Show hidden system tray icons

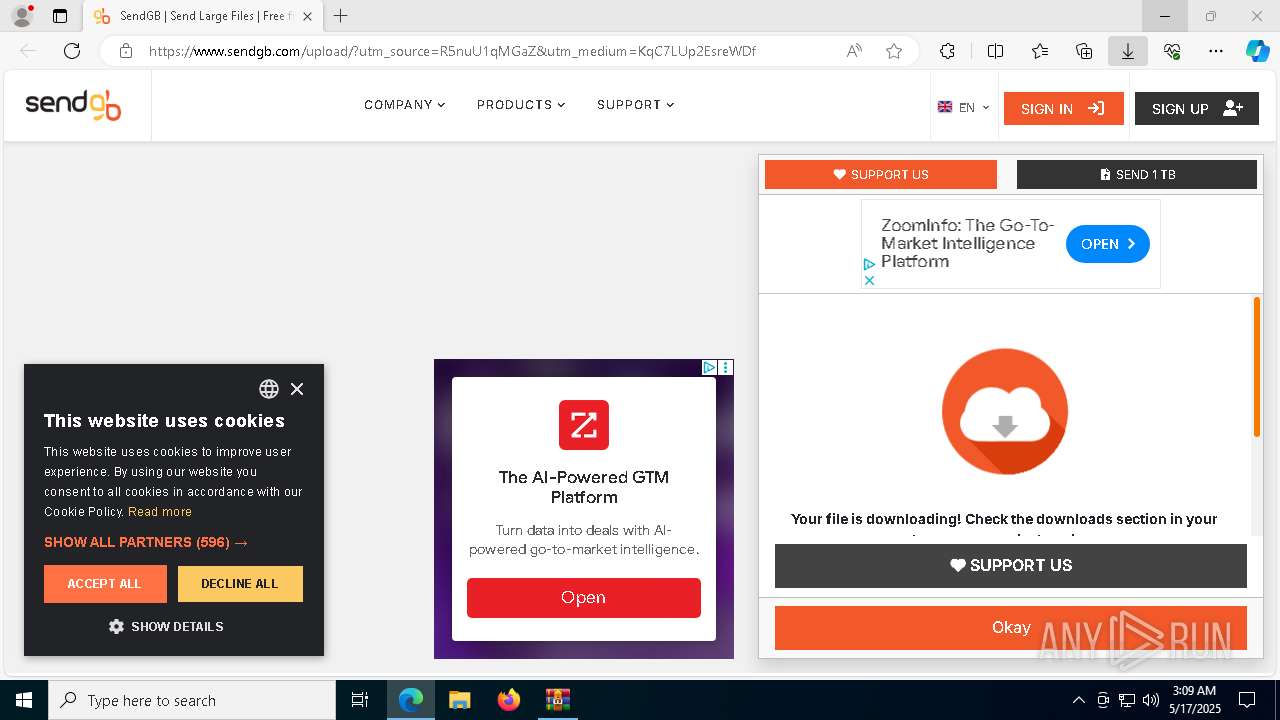tap(1078, 700)
